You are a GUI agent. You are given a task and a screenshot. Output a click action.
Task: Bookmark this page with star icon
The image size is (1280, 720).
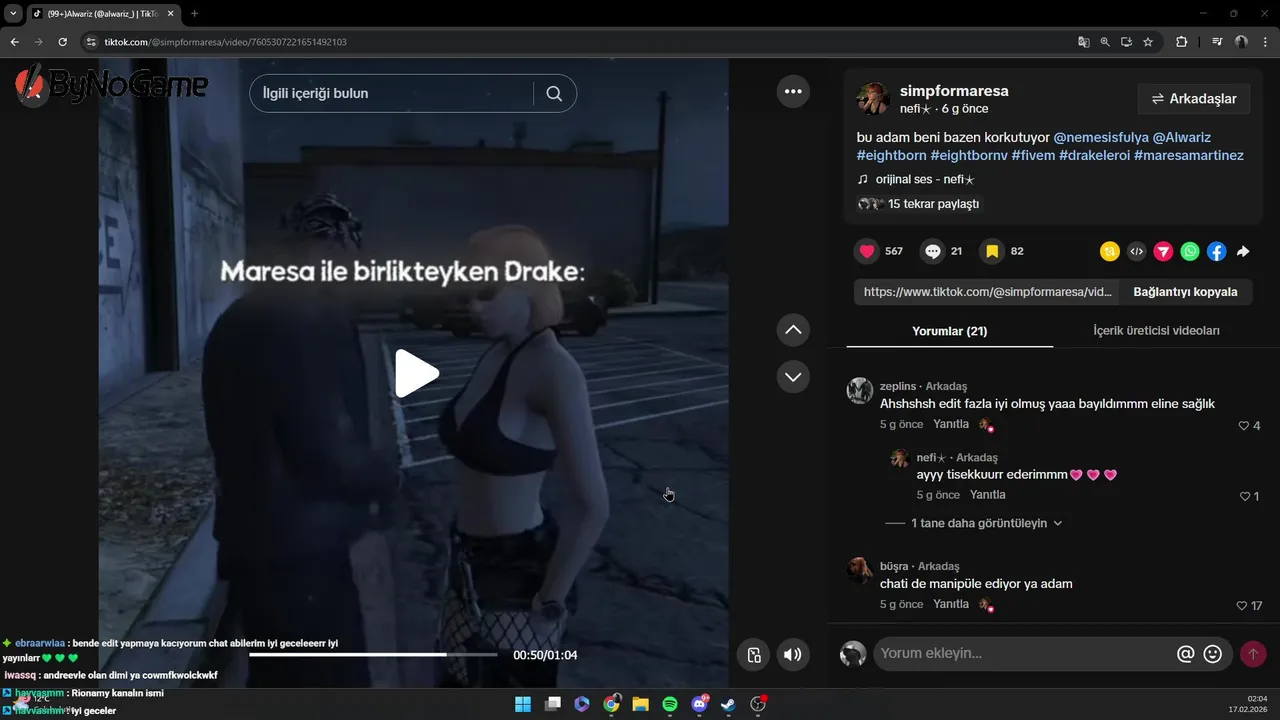(x=1148, y=42)
